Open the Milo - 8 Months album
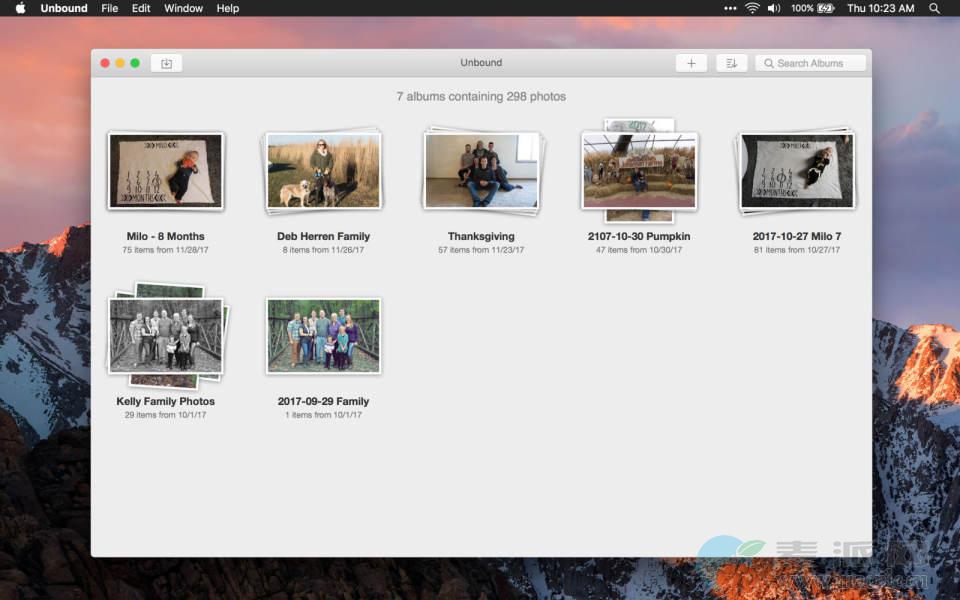The width and height of the screenshot is (960, 600). point(166,171)
